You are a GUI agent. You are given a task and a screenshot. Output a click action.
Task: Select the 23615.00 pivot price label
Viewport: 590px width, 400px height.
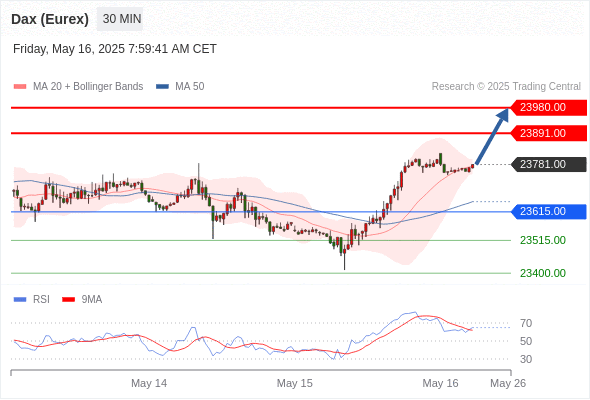point(549,211)
